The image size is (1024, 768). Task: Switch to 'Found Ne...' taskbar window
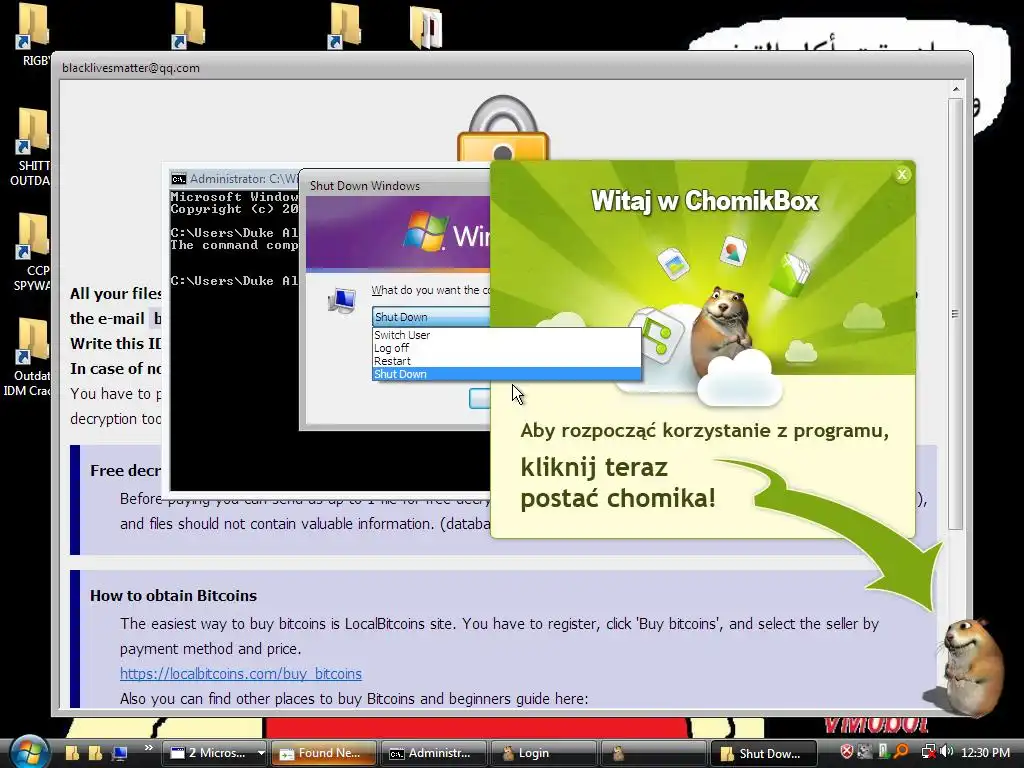click(x=323, y=753)
